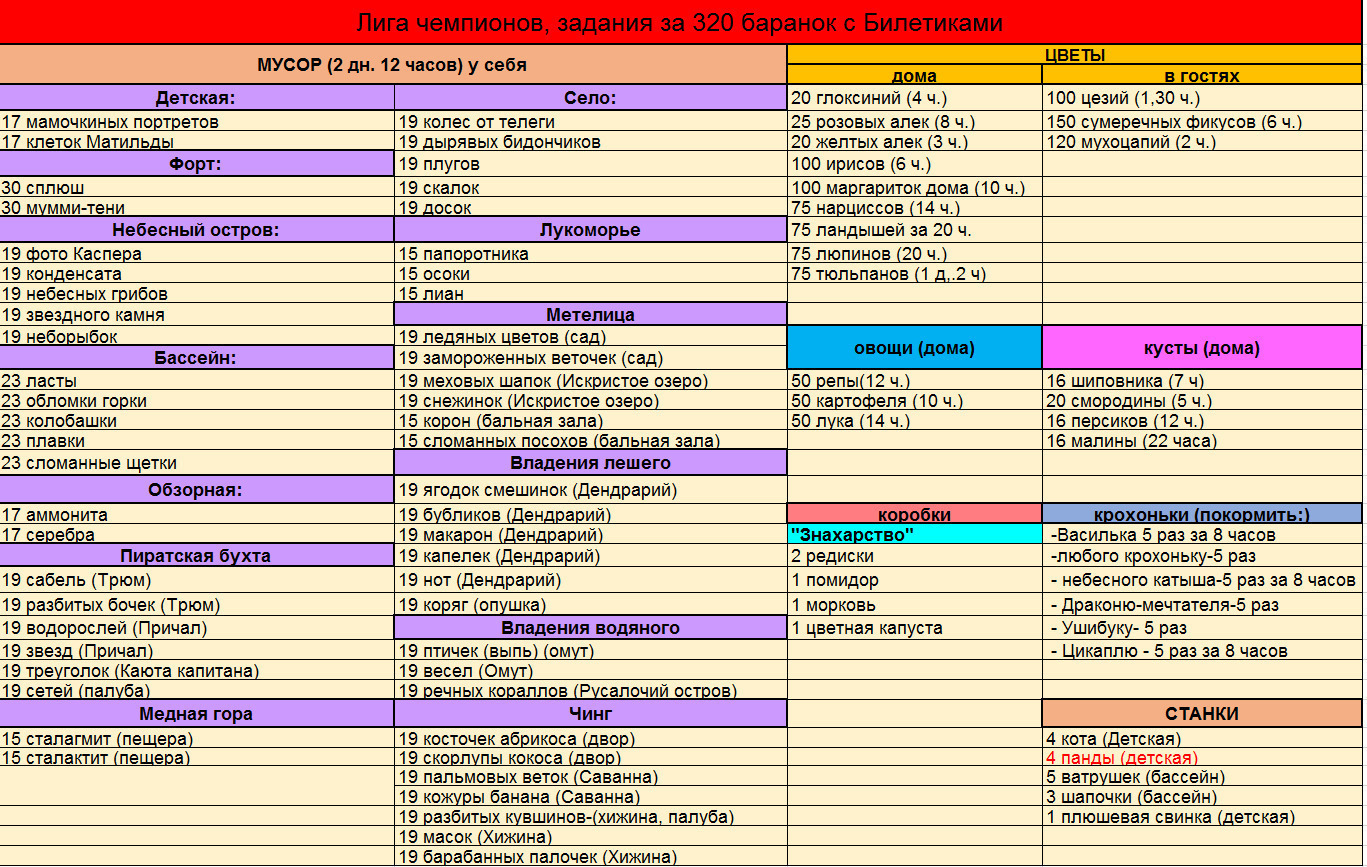This screenshot has height=867, width=1367.
Task: Click cell "75 тюльпанов (1 д,.2 ч)"
Action: 914,273
